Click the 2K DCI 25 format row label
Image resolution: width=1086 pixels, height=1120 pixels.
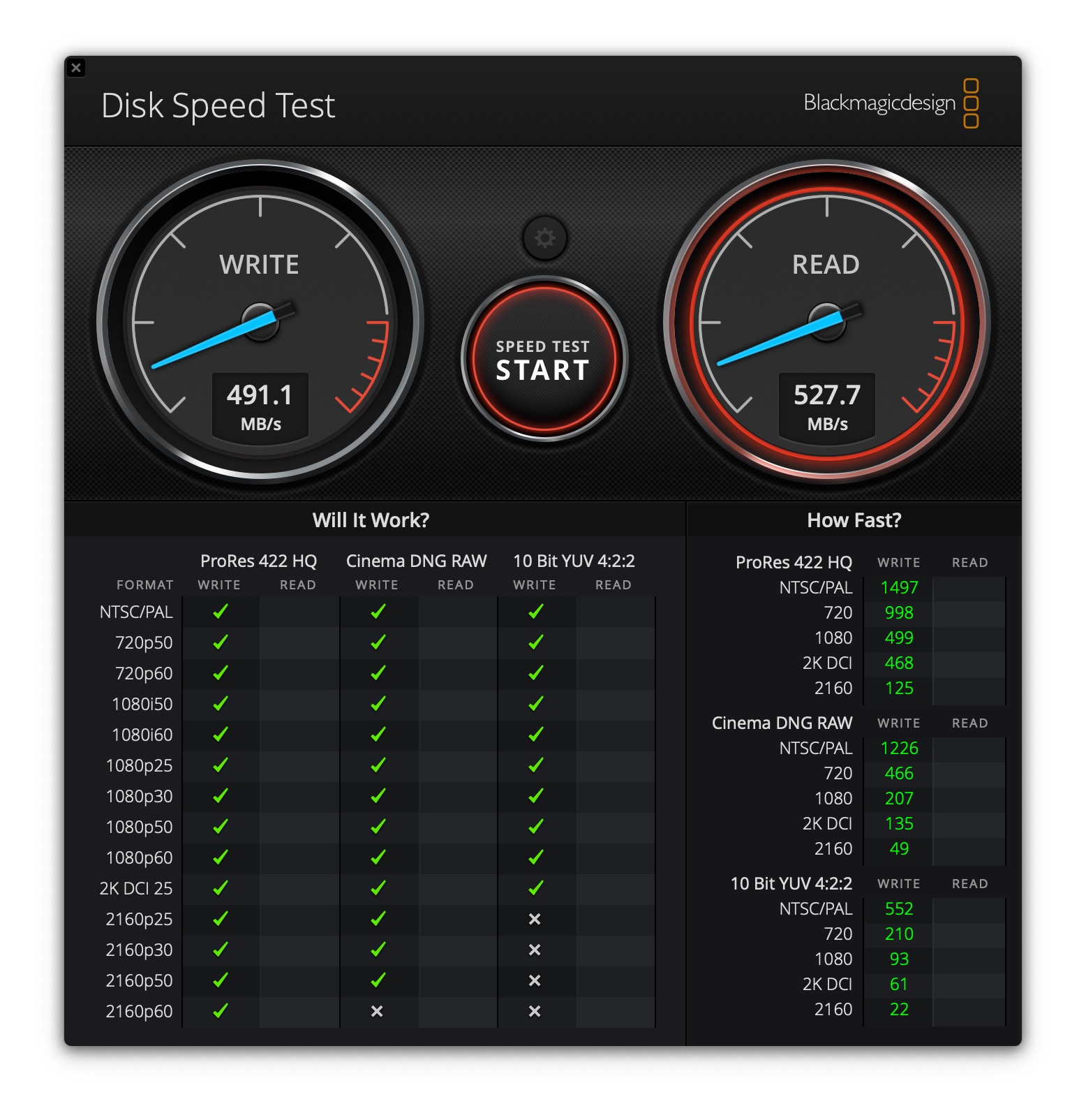(x=136, y=889)
